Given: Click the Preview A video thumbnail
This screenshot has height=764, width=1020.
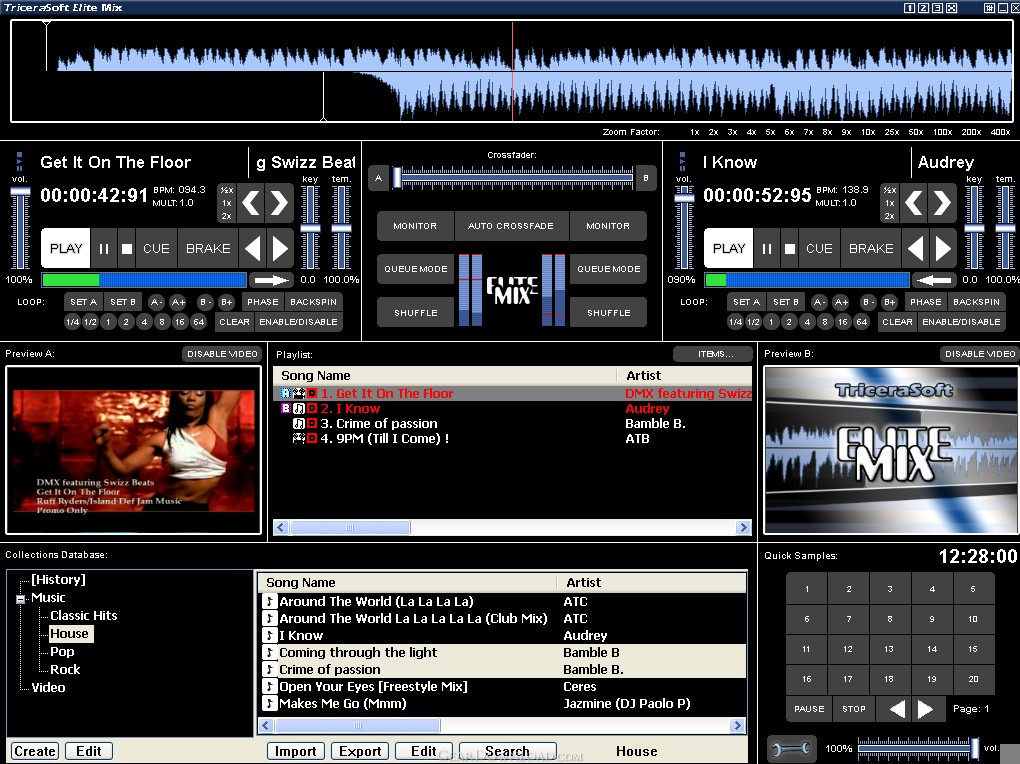Looking at the screenshot, I should tap(133, 450).
